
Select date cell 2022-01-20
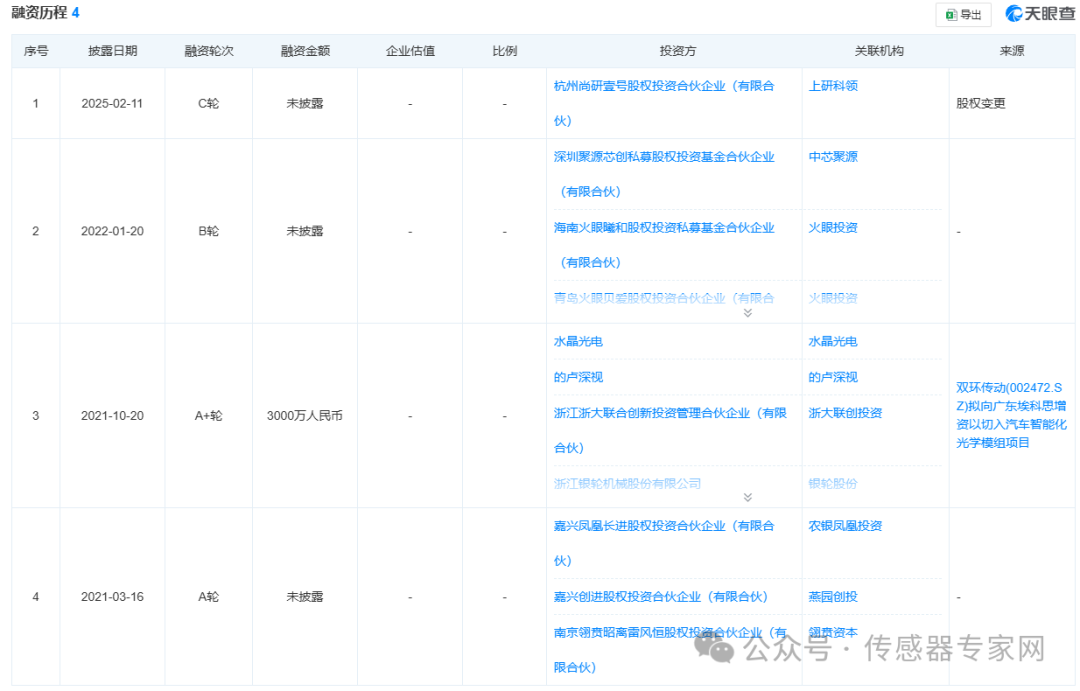point(112,231)
